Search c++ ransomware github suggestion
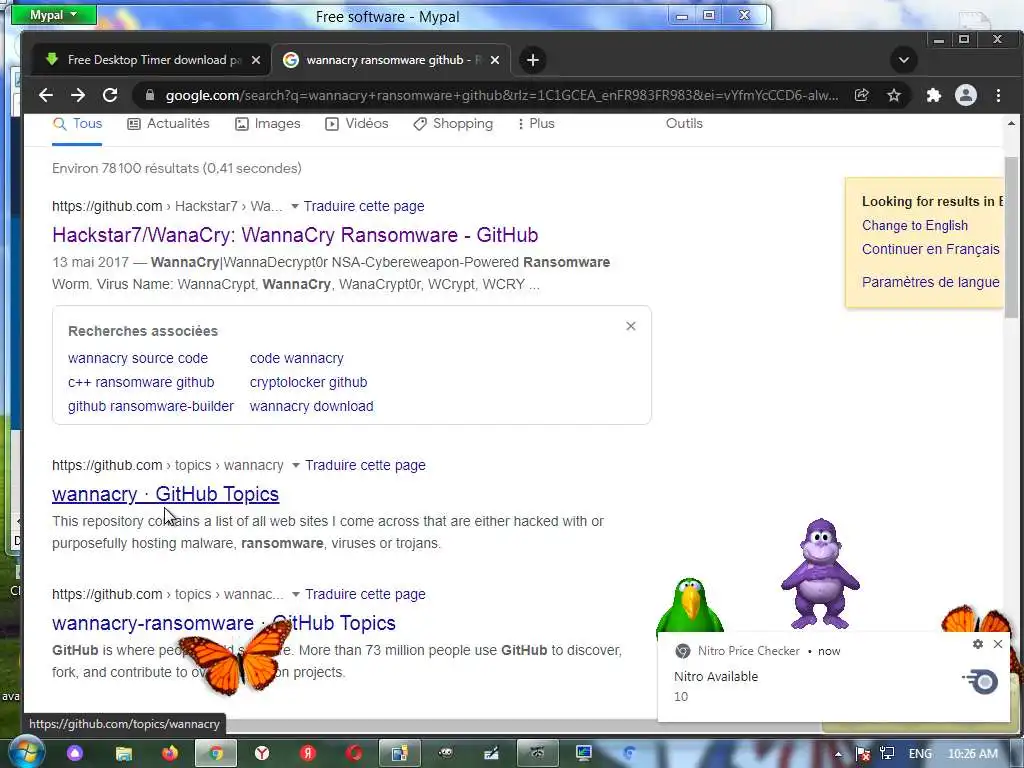The height and width of the screenshot is (768, 1024). tap(141, 383)
